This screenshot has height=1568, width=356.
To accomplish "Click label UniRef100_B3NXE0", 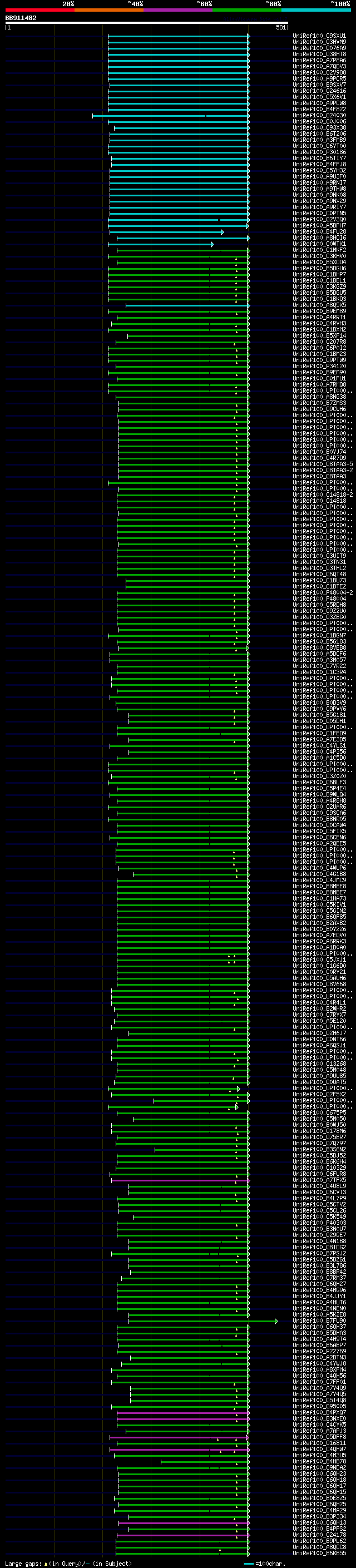I will coord(319,1419).
